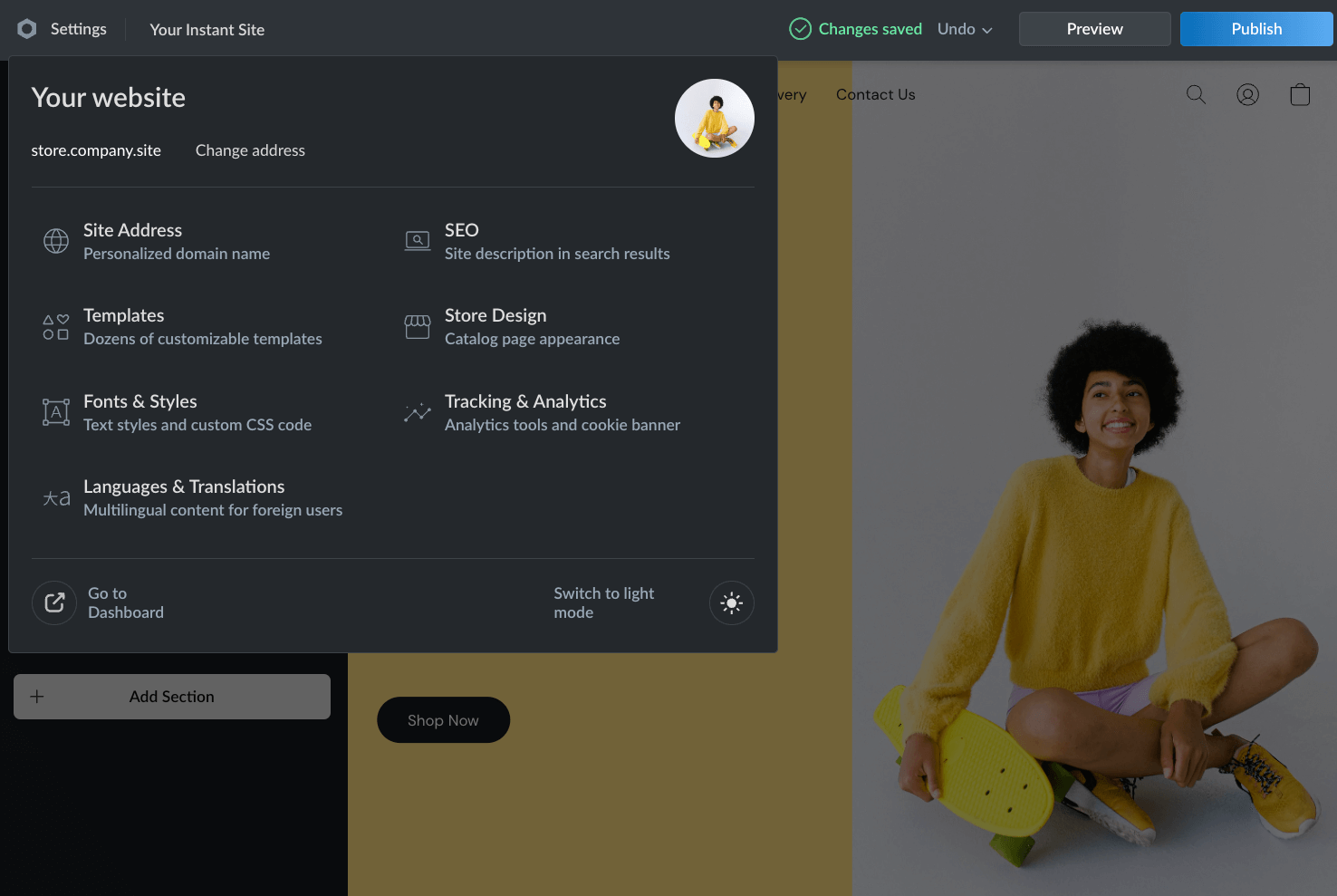
Task: Select Your Instant Site in the top bar
Action: pos(207,29)
